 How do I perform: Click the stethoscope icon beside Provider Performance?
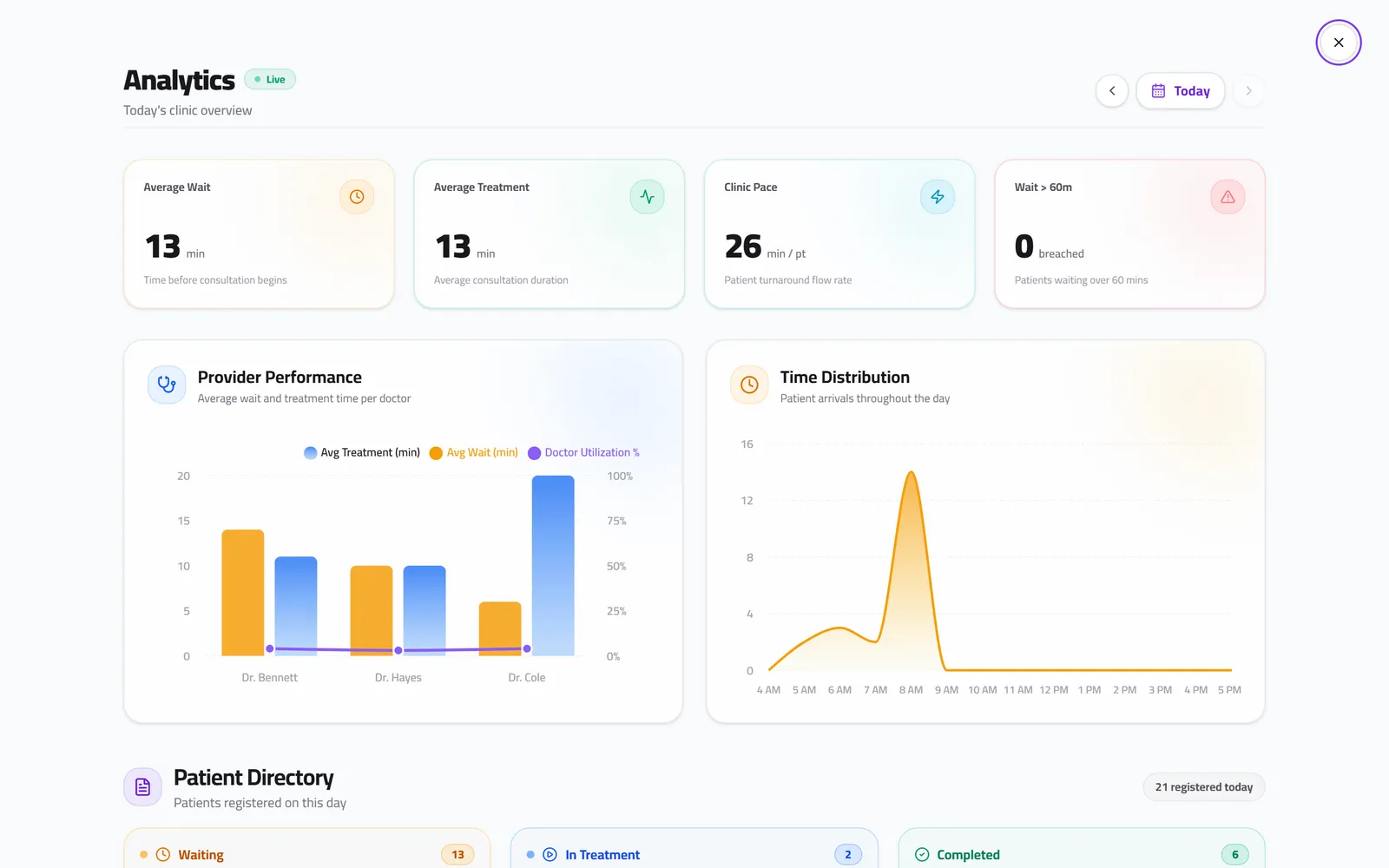click(x=167, y=385)
